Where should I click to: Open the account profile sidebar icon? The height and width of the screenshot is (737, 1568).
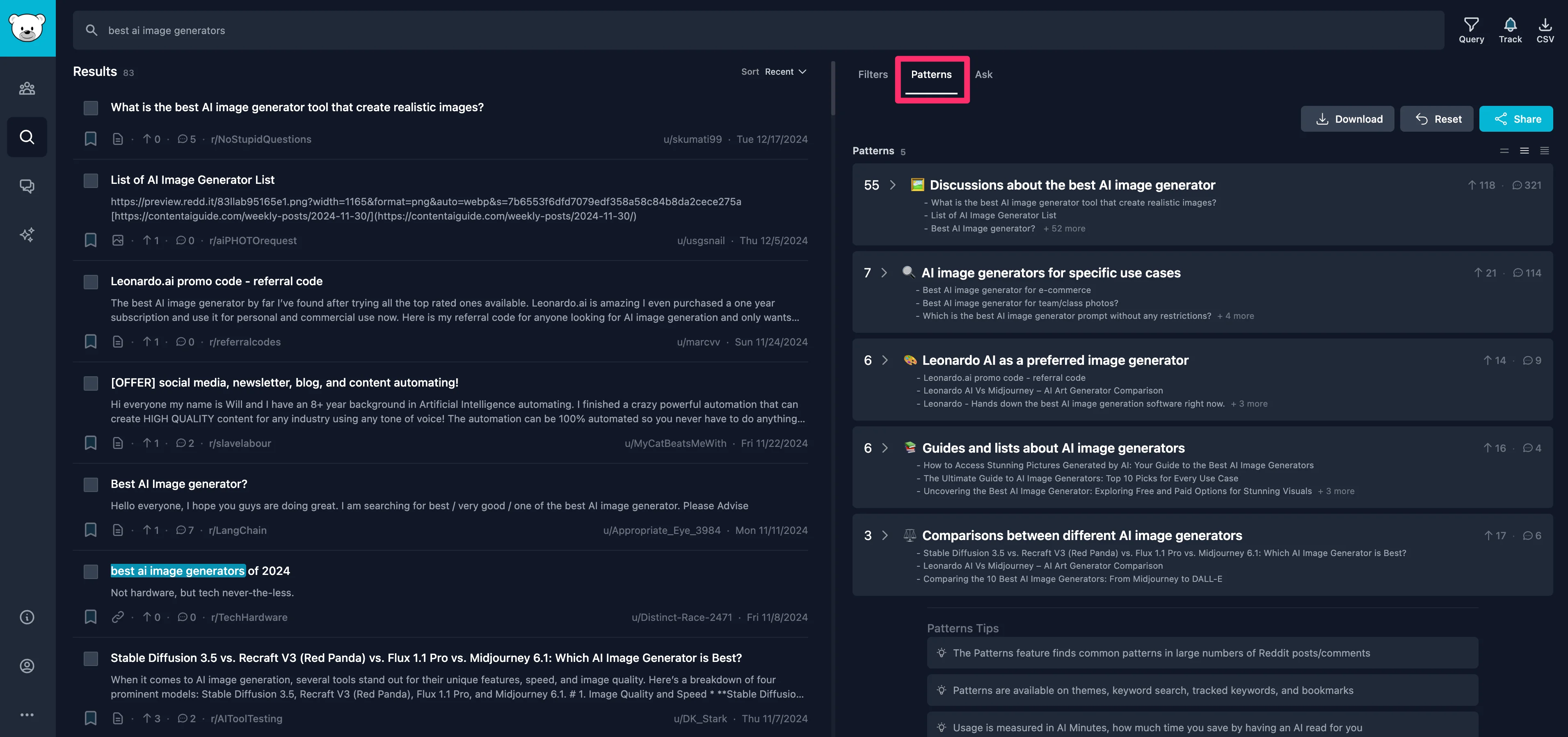click(27, 666)
